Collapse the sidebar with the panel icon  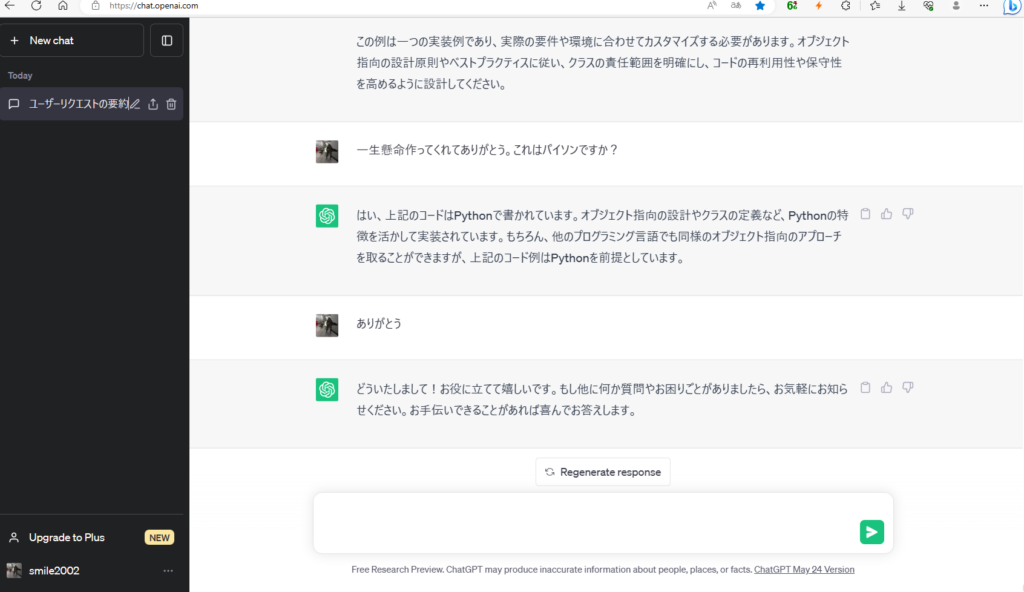[166, 40]
